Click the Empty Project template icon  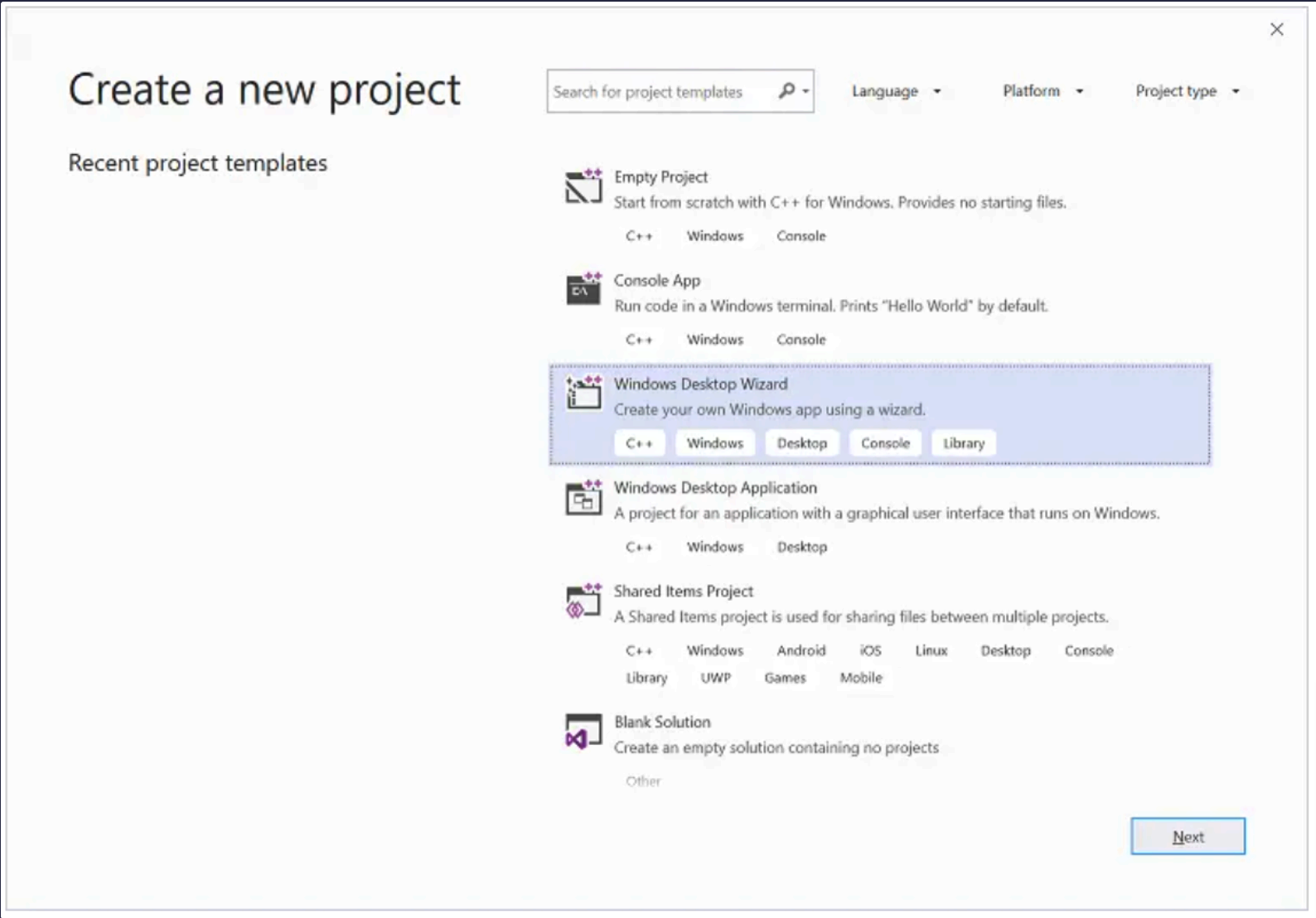[x=583, y=186]
